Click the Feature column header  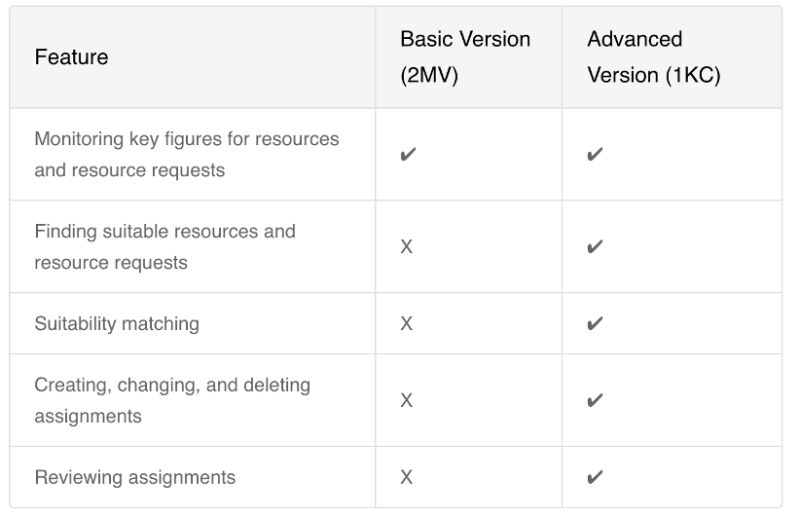click(71, 58)
